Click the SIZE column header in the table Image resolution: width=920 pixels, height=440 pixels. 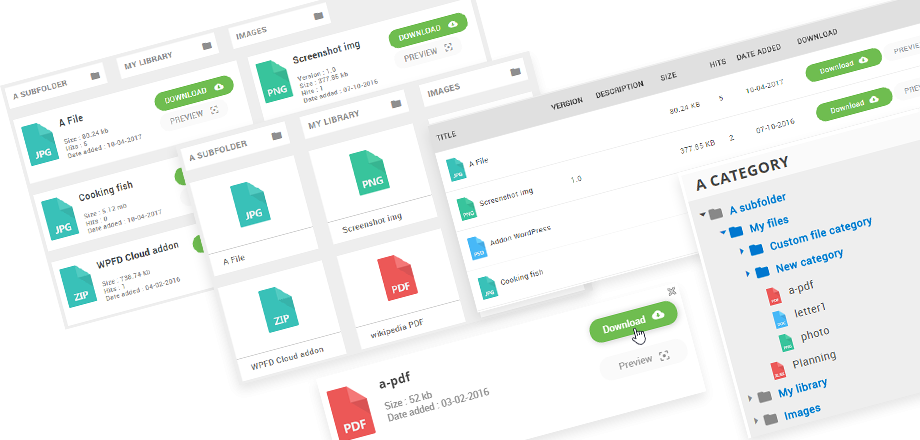(668, 76)
